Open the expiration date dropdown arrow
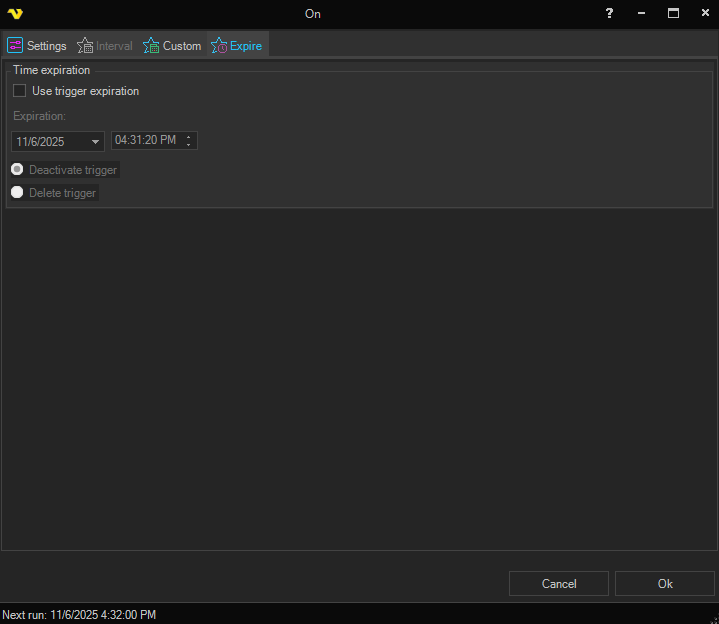The image size is (719, 624). point(95,142)
